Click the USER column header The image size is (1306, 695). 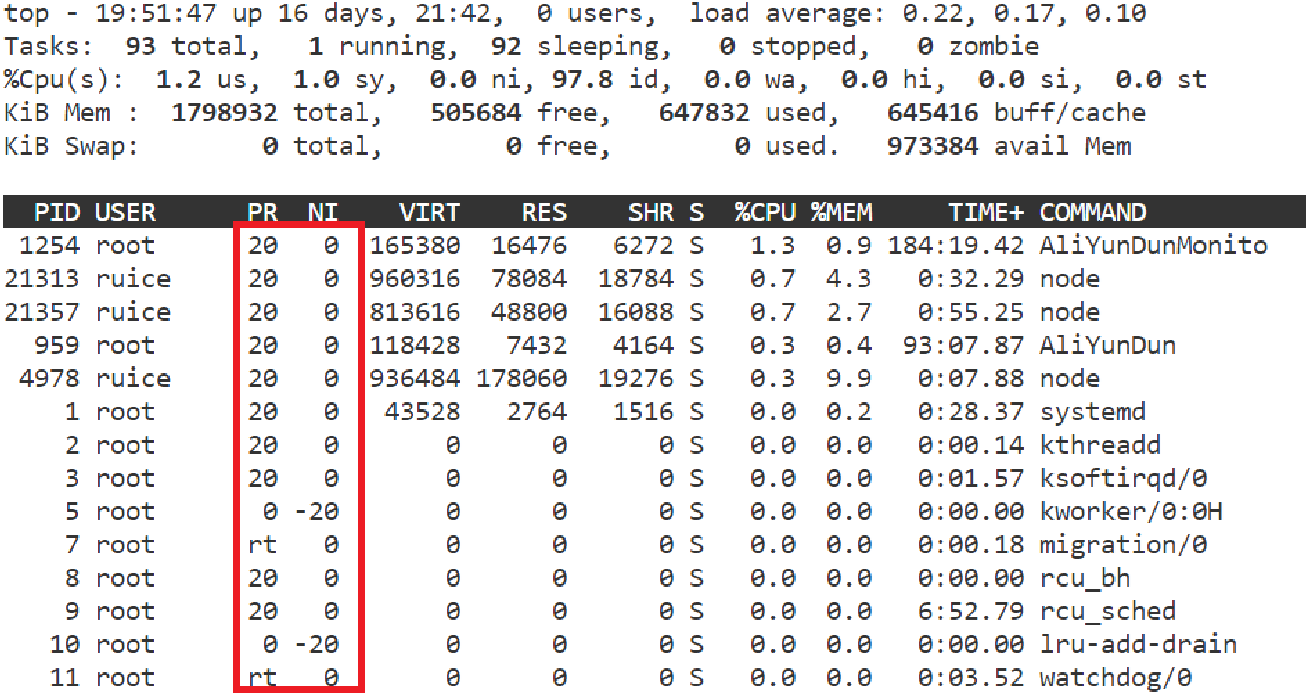(126, 213)
